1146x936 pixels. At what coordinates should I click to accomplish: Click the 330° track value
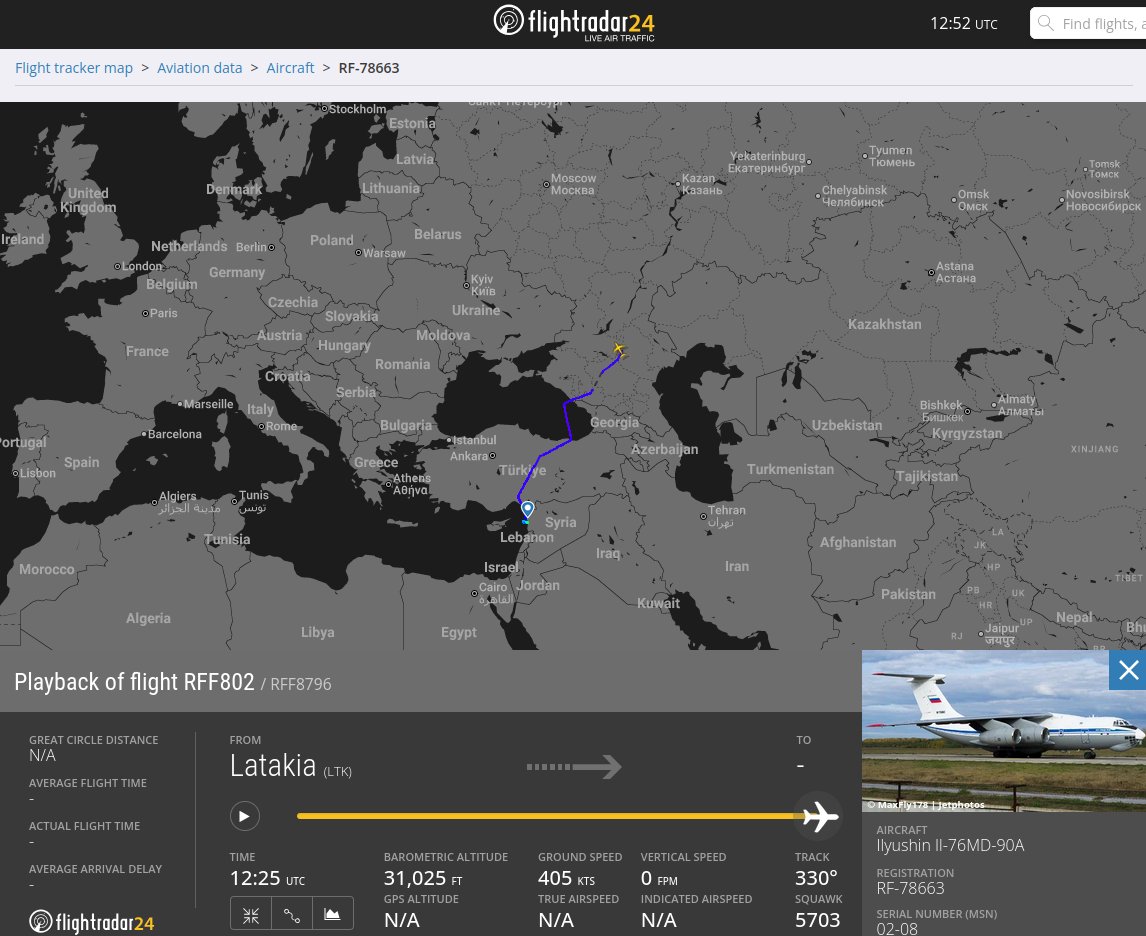[816, 878]
